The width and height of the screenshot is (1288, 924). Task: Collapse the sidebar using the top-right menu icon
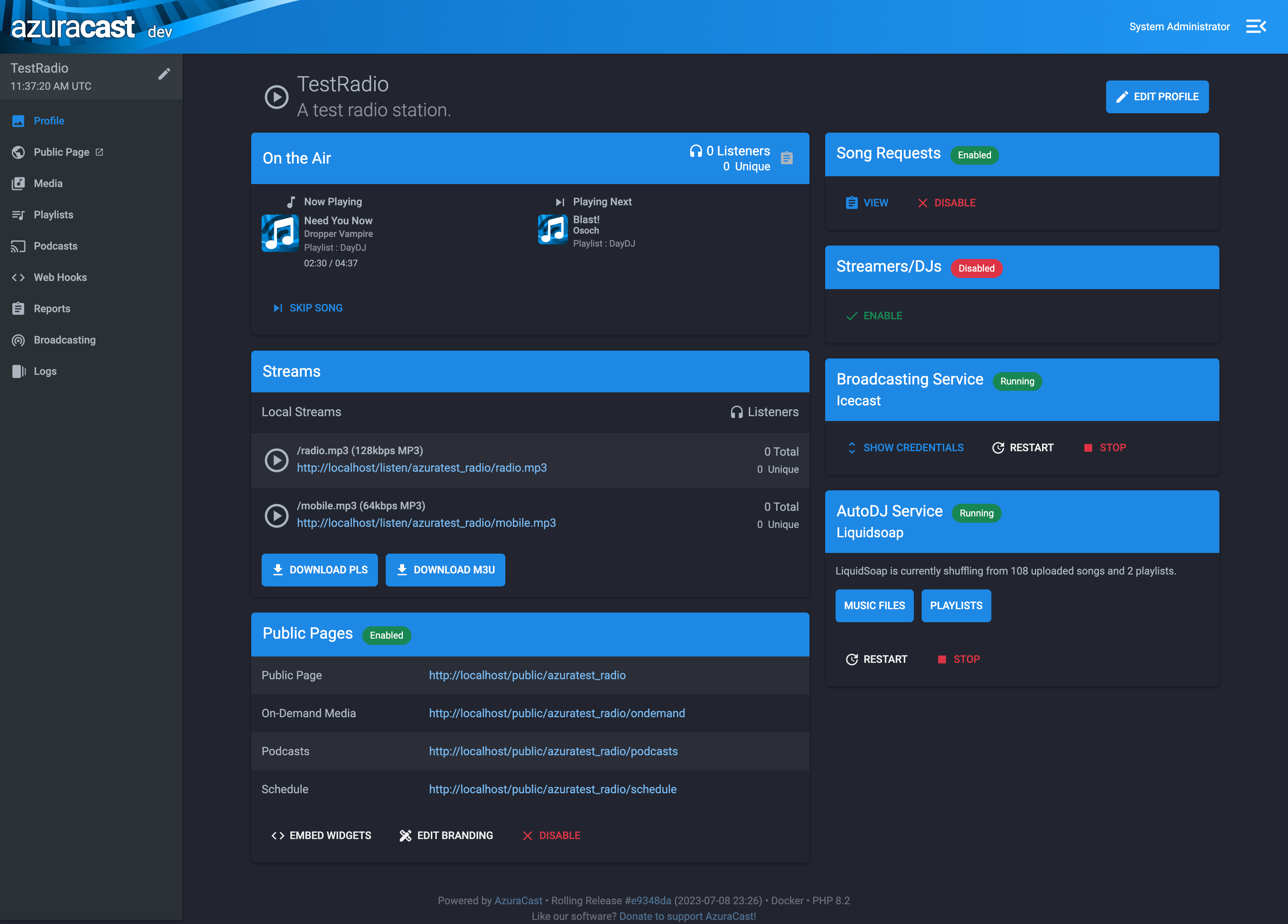click(x=1256, y=26)
